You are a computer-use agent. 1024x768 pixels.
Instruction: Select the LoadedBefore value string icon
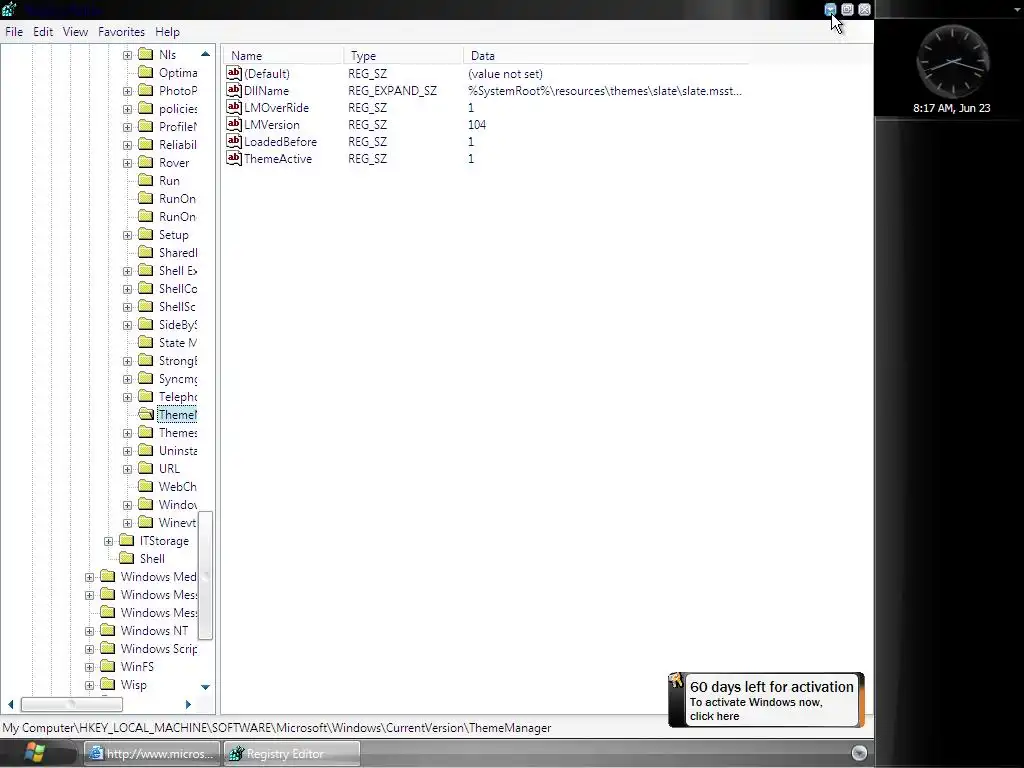coord(234,140)
